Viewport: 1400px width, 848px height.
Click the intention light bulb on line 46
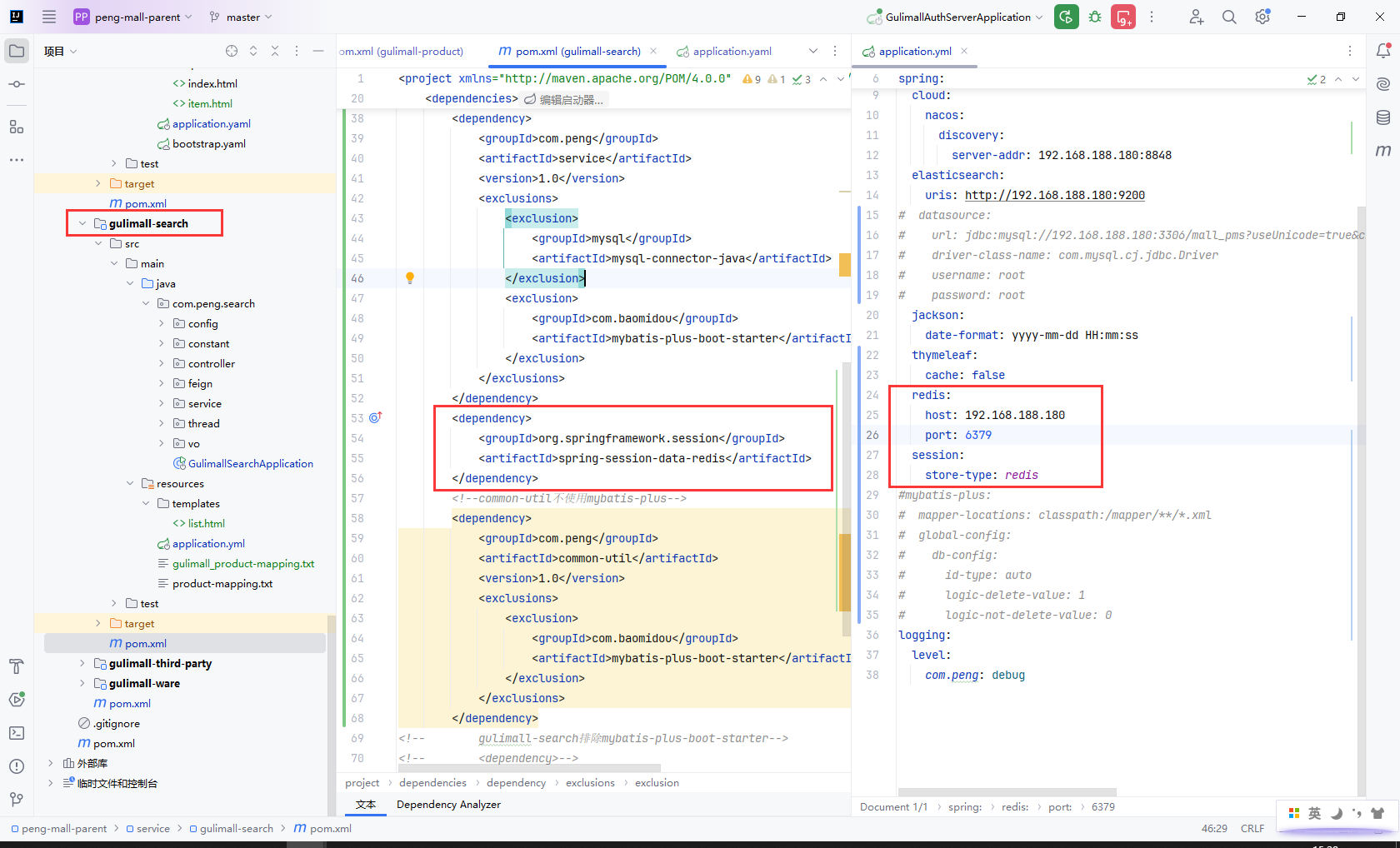[410, 278]
